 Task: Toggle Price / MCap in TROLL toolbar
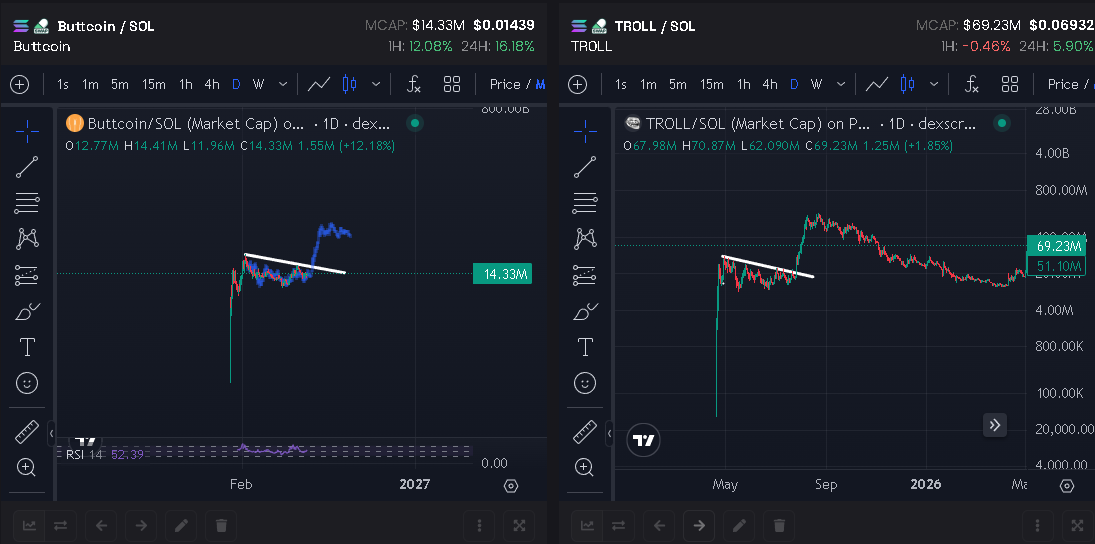pyautogui.click(x=1071, y=84)
